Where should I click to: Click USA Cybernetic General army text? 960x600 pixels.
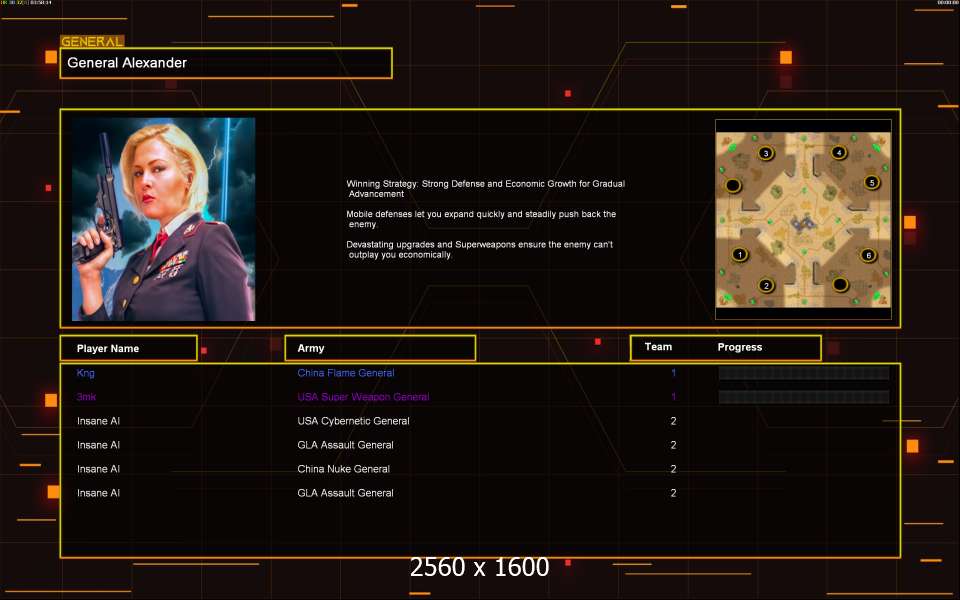coord(353,421)
